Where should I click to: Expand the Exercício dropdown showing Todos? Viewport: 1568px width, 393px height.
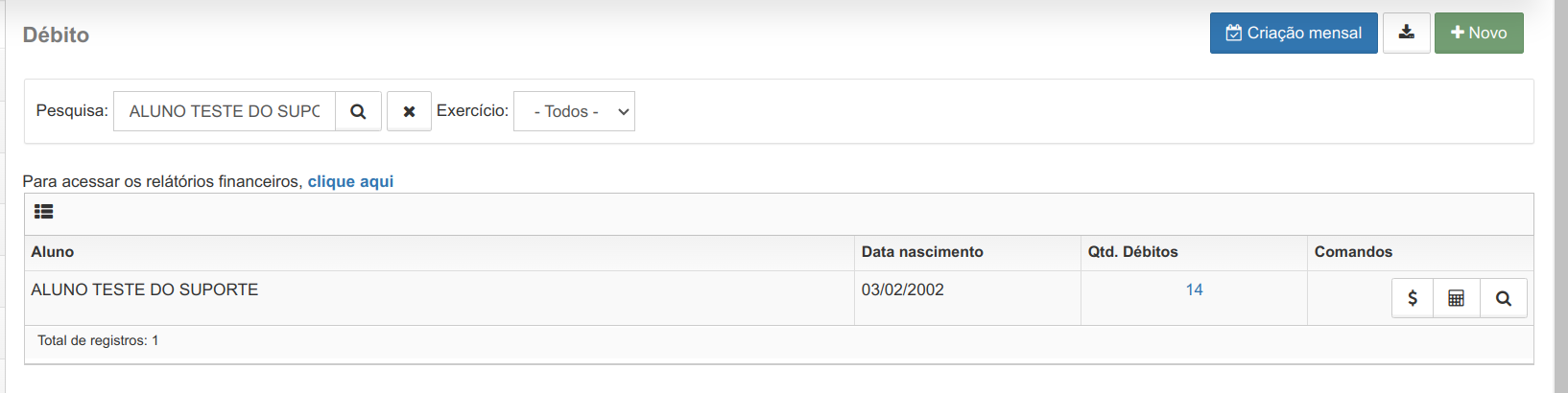pos(574,111)
